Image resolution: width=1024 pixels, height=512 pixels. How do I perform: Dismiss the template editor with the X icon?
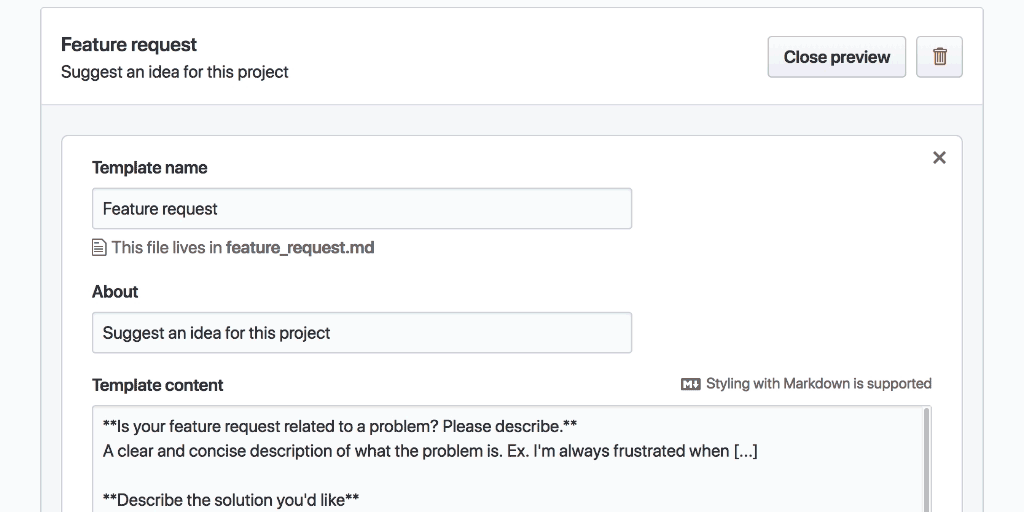tap(938, 158)
